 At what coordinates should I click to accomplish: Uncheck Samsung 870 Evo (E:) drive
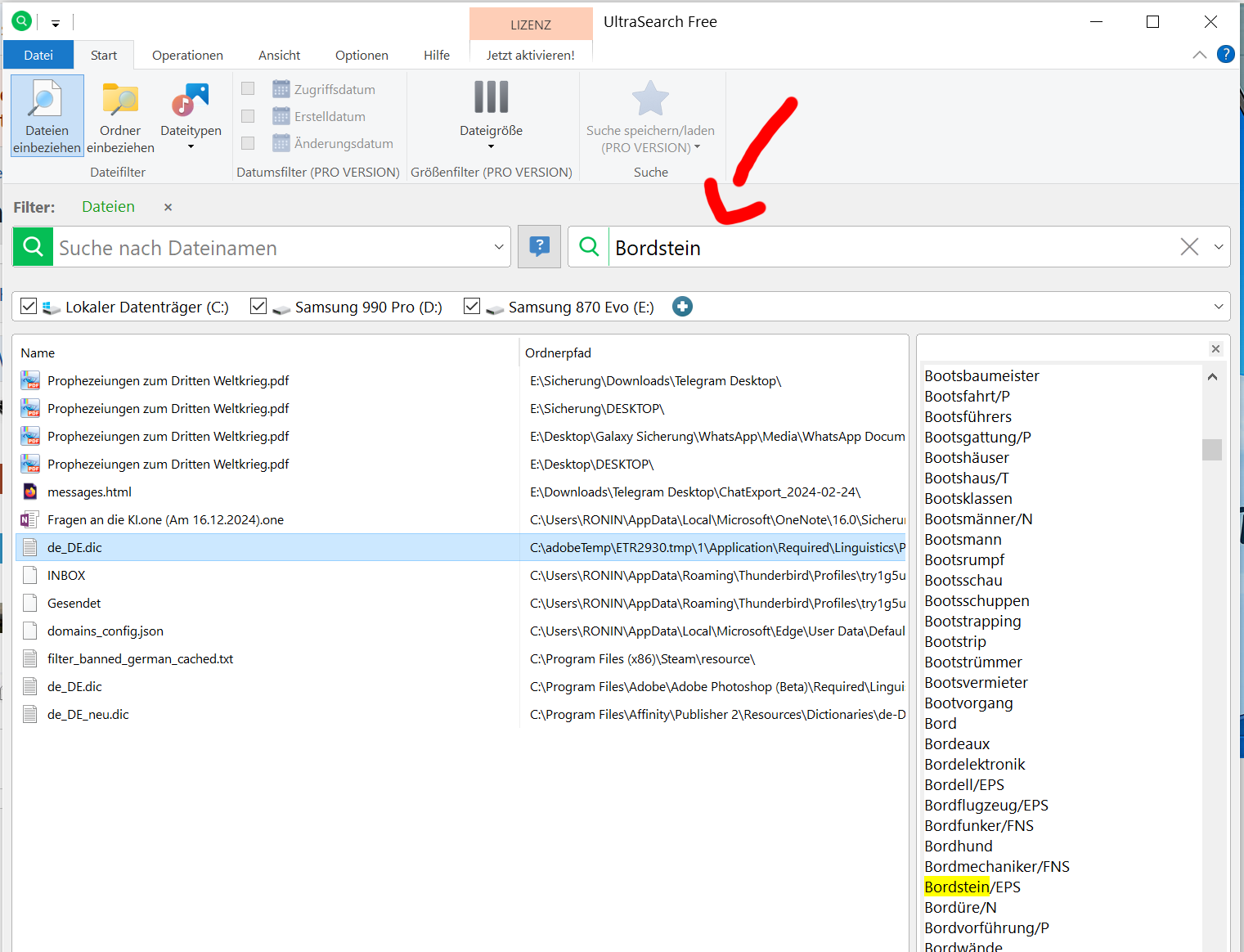tap(472, 306)
